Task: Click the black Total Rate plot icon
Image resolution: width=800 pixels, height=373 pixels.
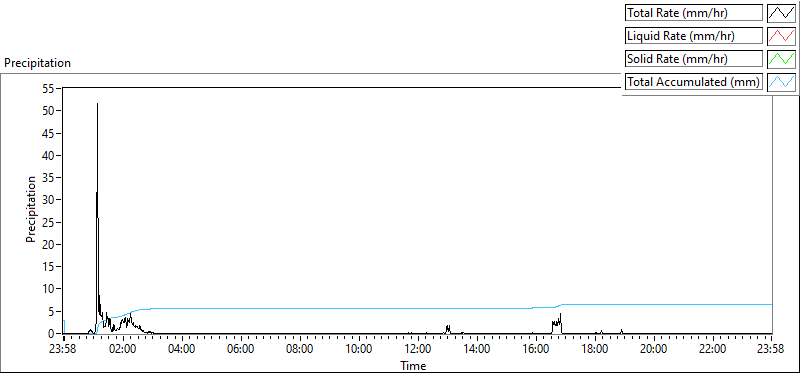Action: (x=782, y=12)
